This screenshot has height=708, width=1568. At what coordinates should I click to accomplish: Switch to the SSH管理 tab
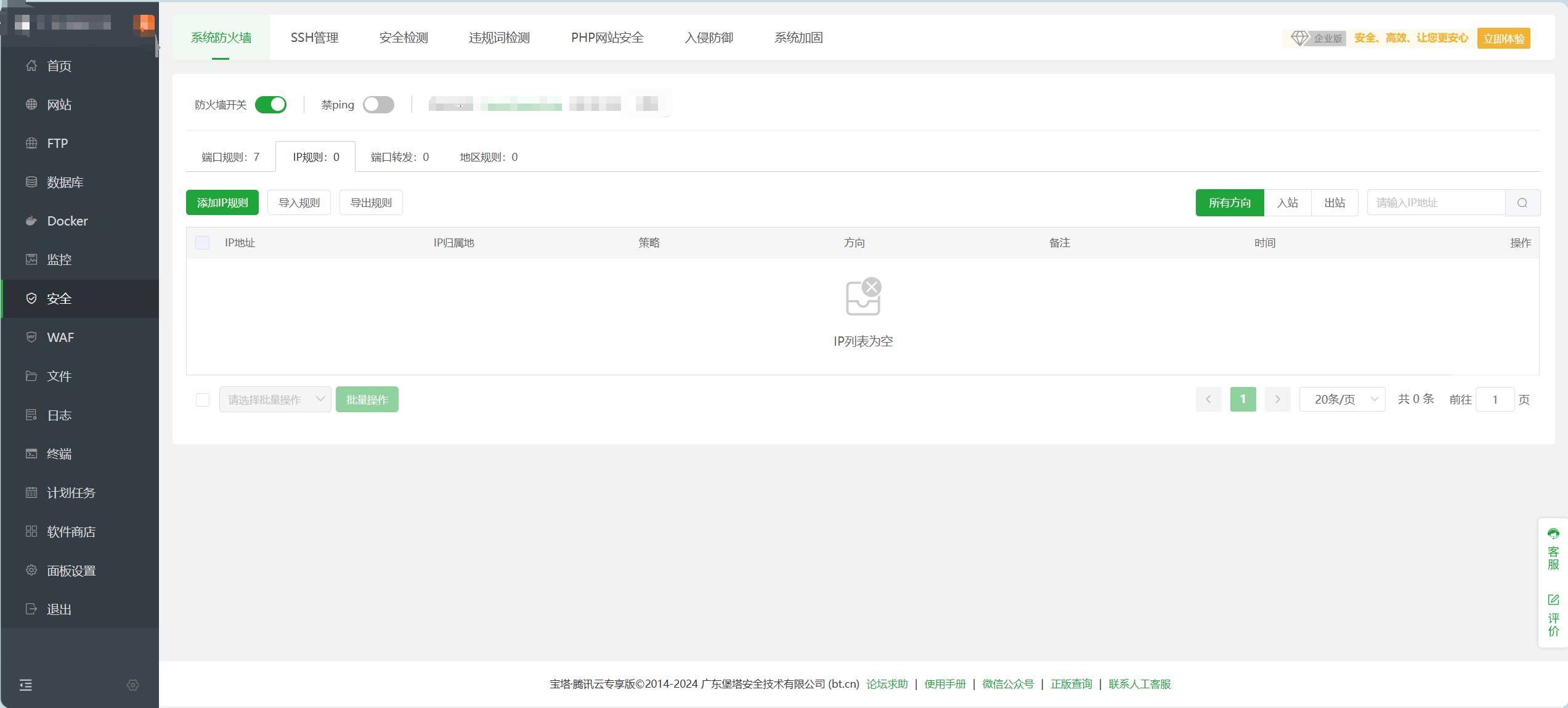(x=314, y=38)
